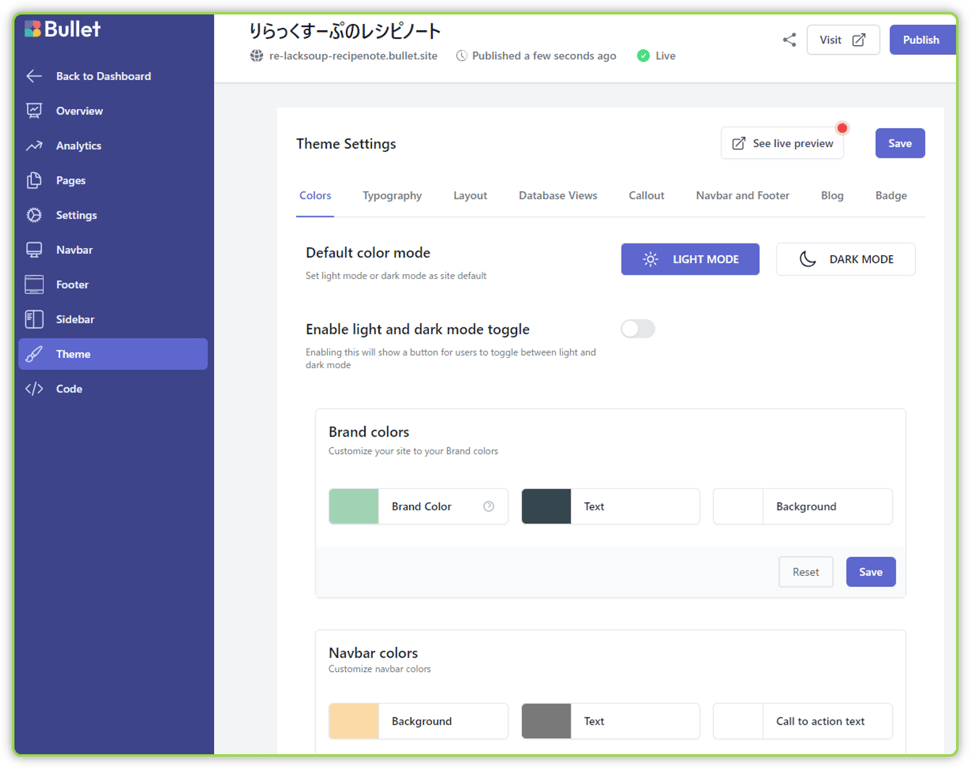970x768 pixels.
Task: Go Back to Dashboard
Action: click(x=113, y=76)
